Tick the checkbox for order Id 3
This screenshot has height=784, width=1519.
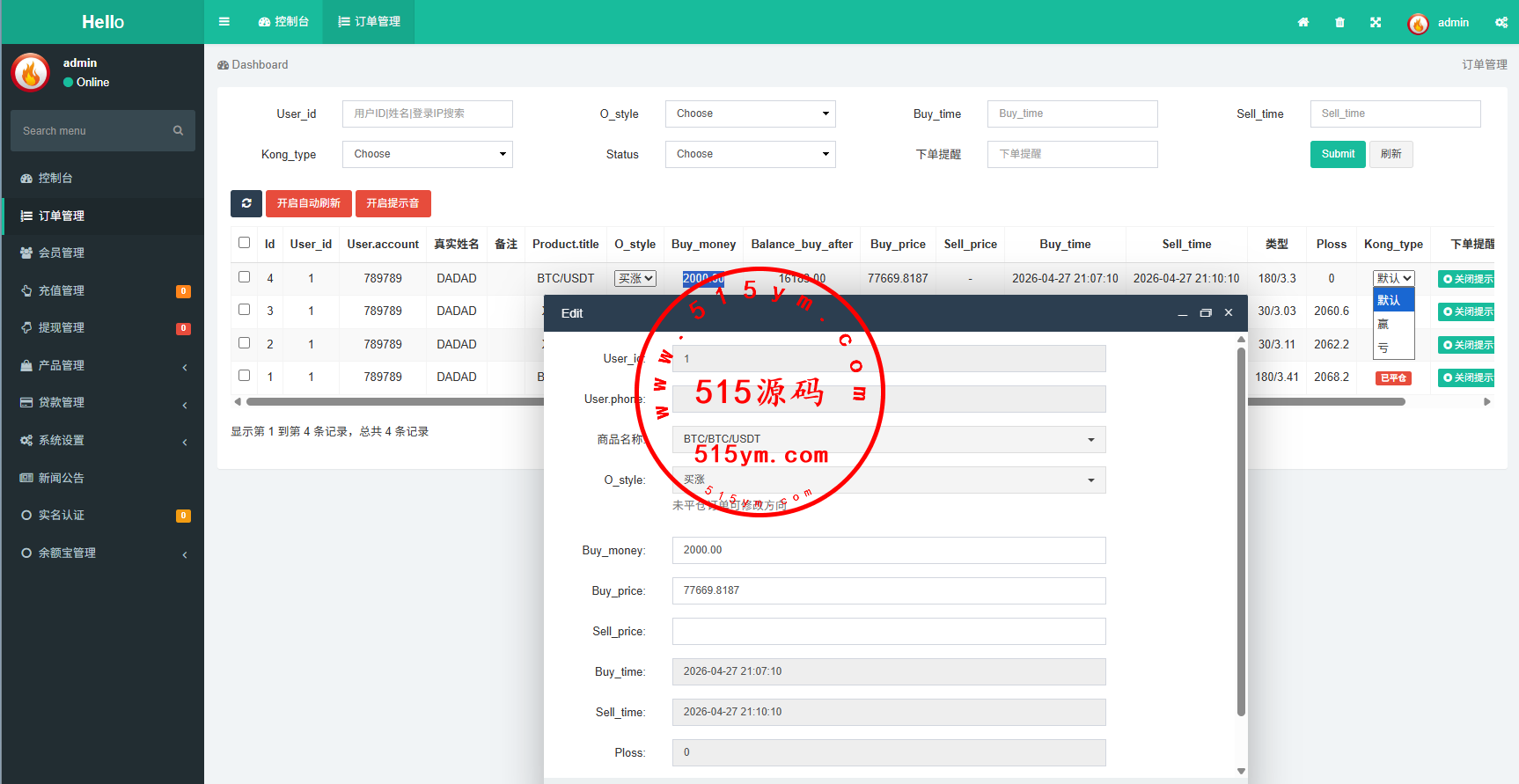pos(245,310)
